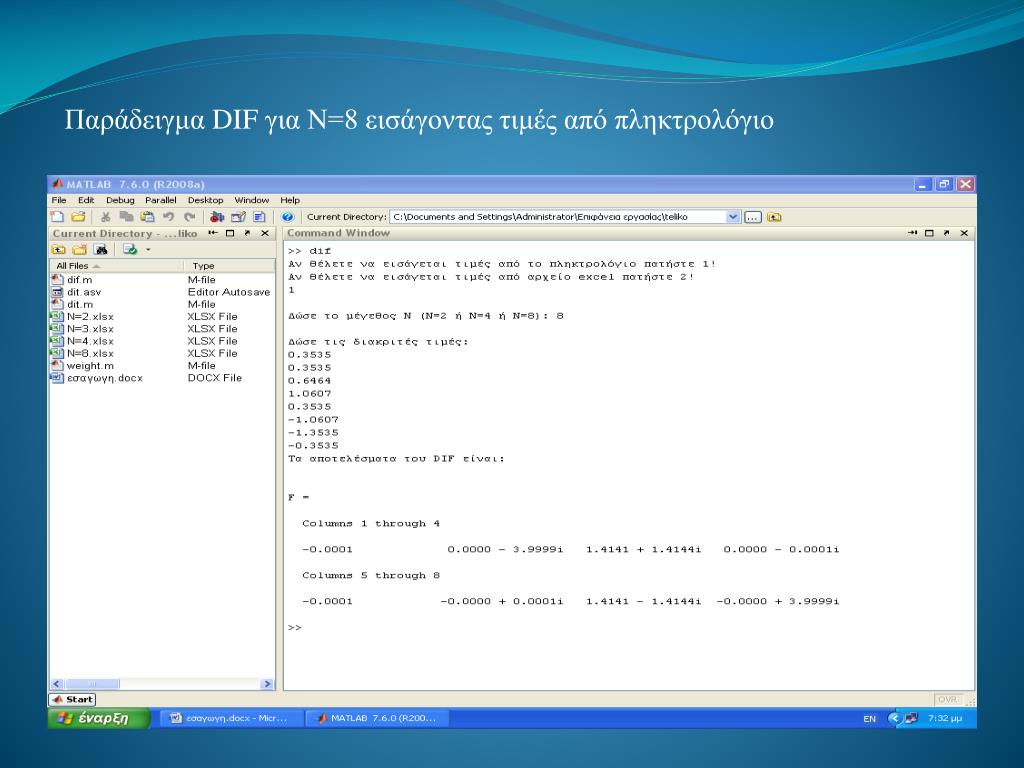Click panel's go-up-one-level folder icon
The width and height of the screenshot is (1024, 768).
(x=59, y=249)
